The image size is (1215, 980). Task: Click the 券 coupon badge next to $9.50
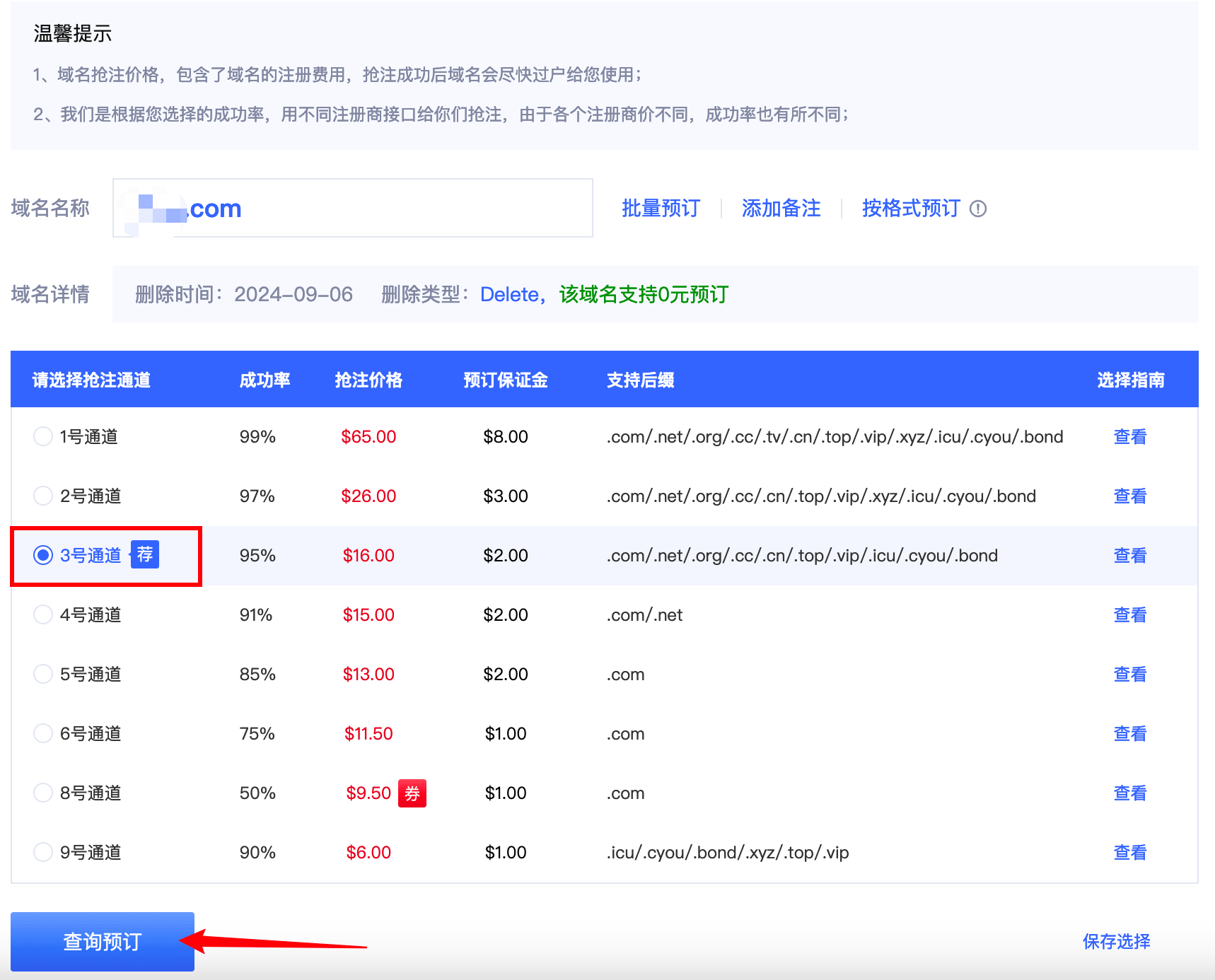pos(412,793)
